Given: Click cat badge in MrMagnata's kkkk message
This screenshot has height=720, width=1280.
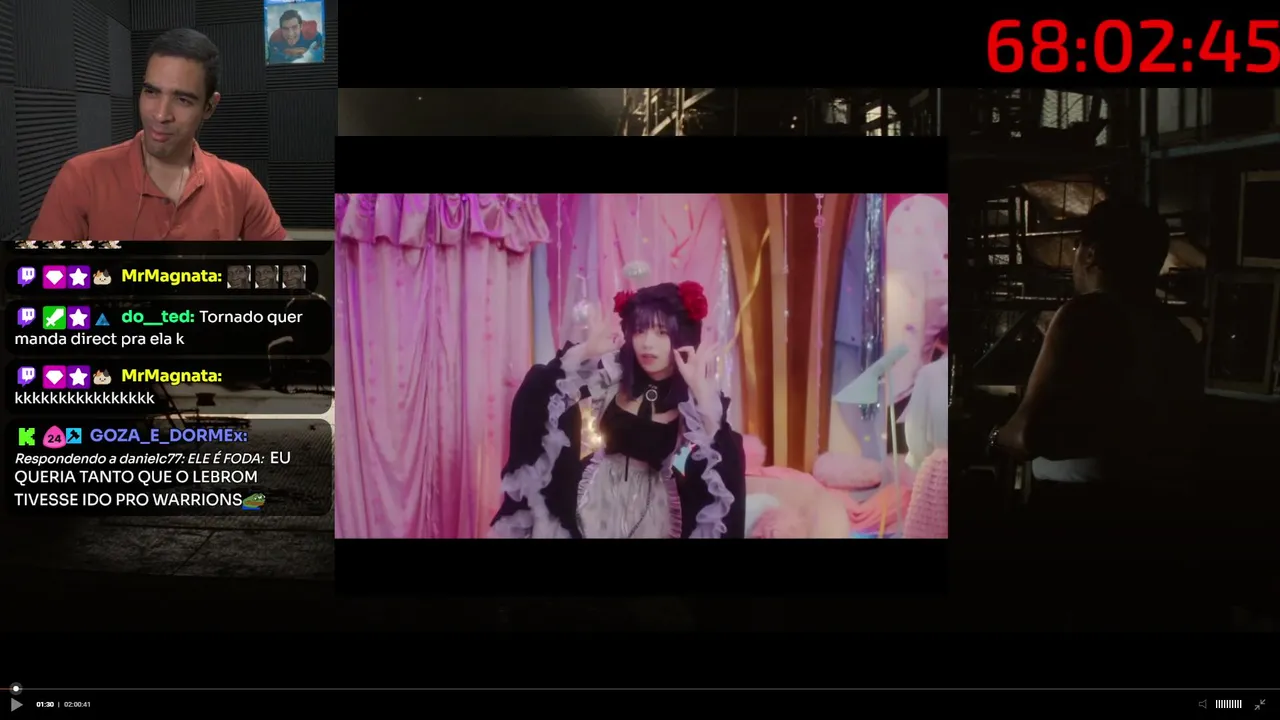Looking at the screenshot, I should pos(102,377).
